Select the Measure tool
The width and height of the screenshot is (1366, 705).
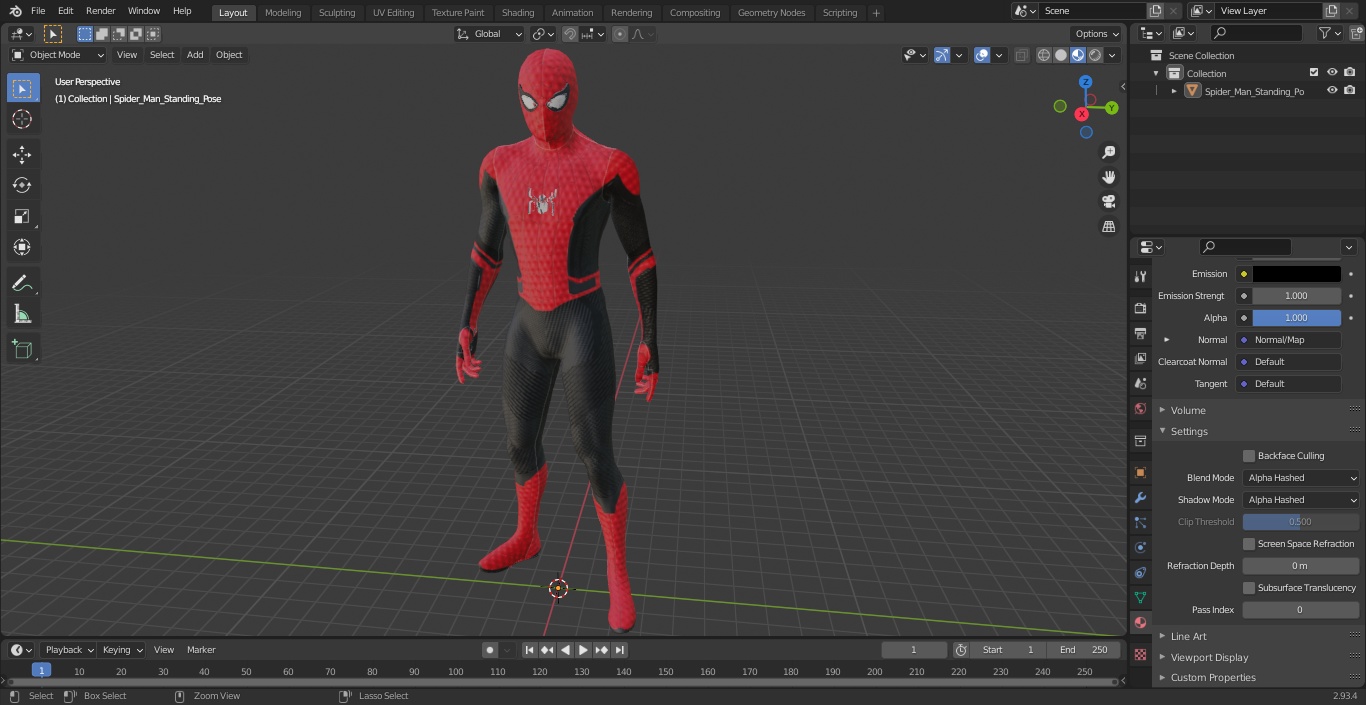coord(22,314)
